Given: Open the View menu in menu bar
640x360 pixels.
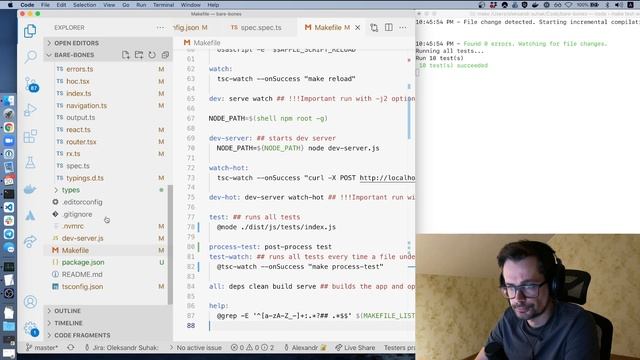Looking at the screenshot, I should (x=109, y=5).
